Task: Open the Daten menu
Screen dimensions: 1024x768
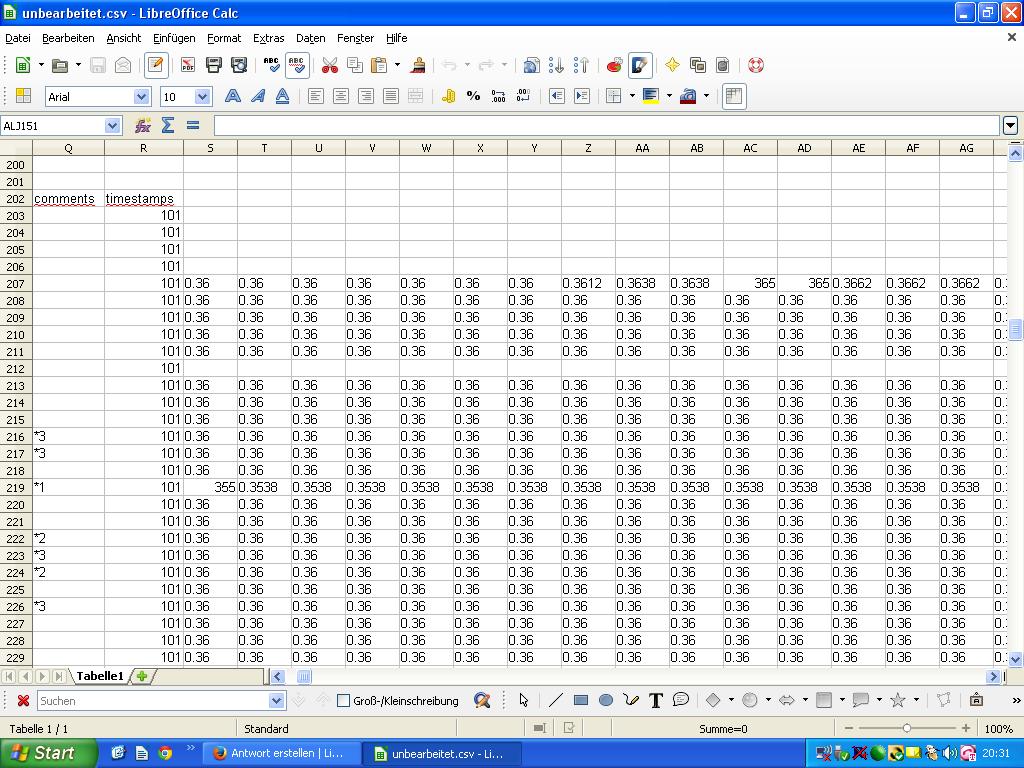Action: pos(310,39)
